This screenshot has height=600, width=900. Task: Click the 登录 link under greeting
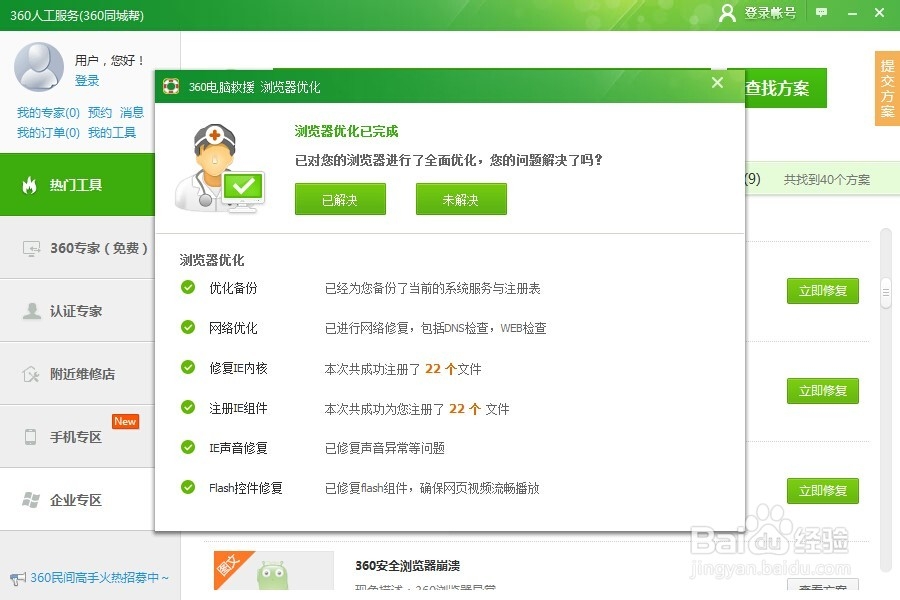pyautogui.click(x=87, y=80)
